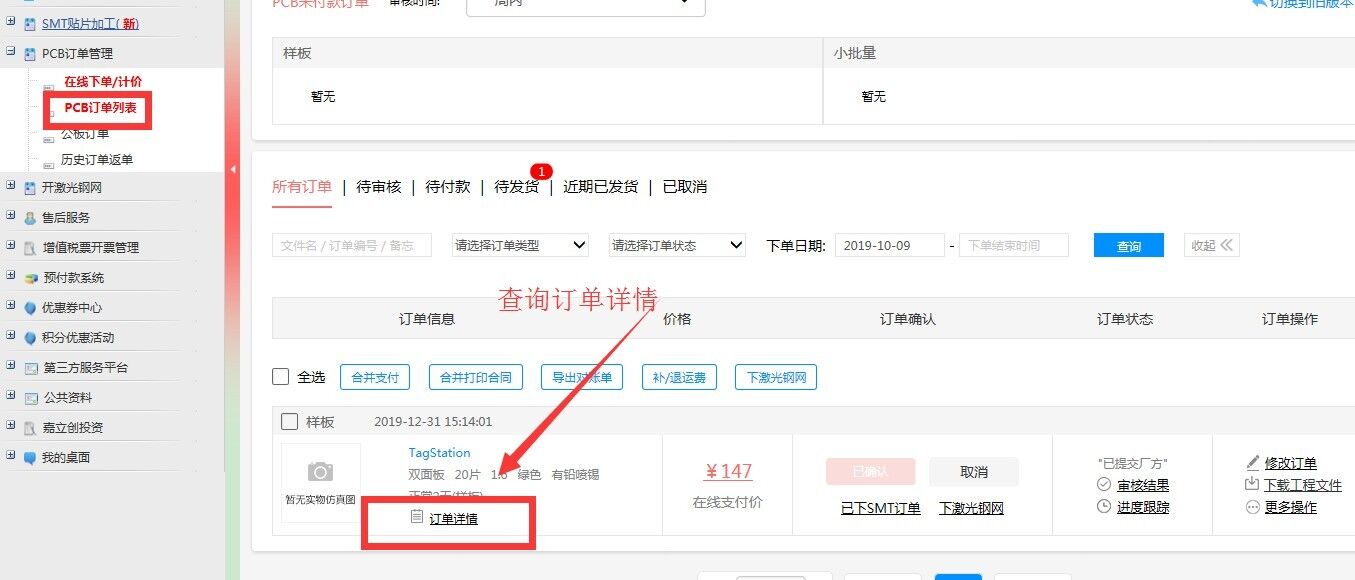Image resolution: width=1355 pixels, height=580 pixels.
Task: Switch to the 待发货 tab
Action: [x=516, y=187]
